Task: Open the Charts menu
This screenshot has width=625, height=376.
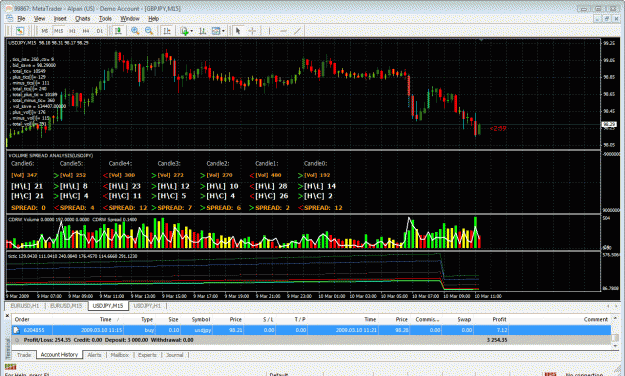Action: pyautogui.click(x=83, y=19)
